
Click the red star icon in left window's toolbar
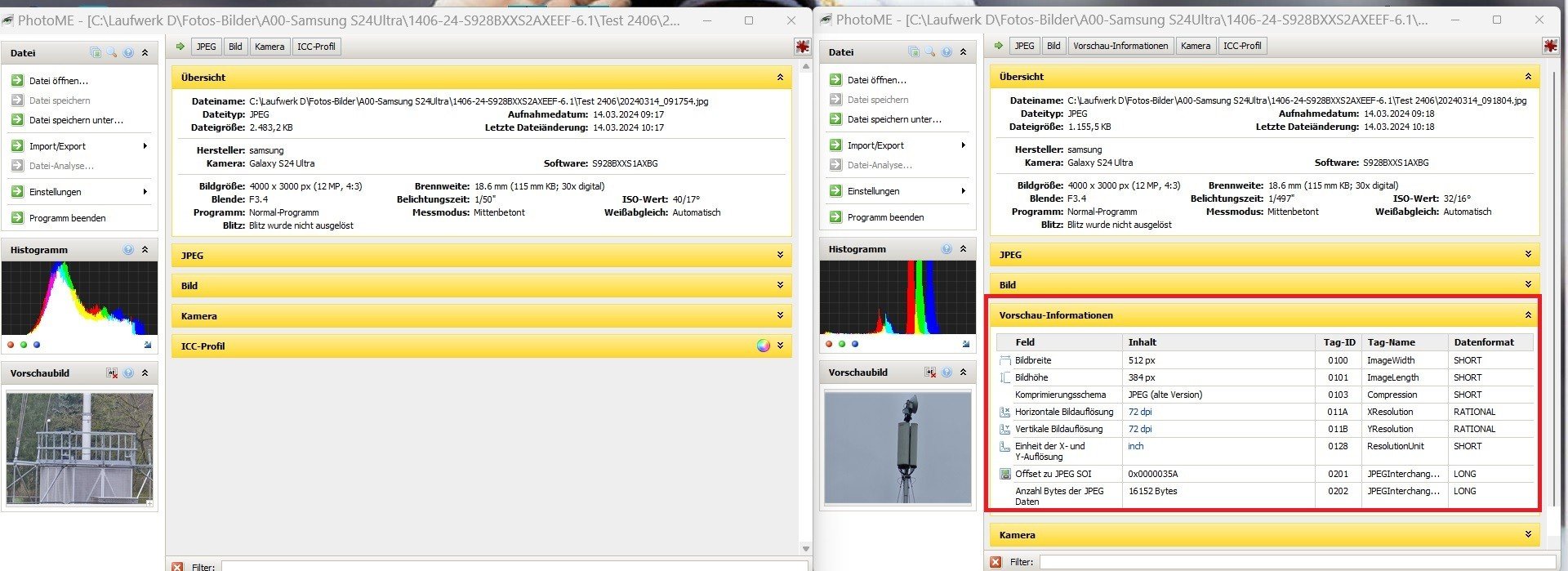pos(802,47)
